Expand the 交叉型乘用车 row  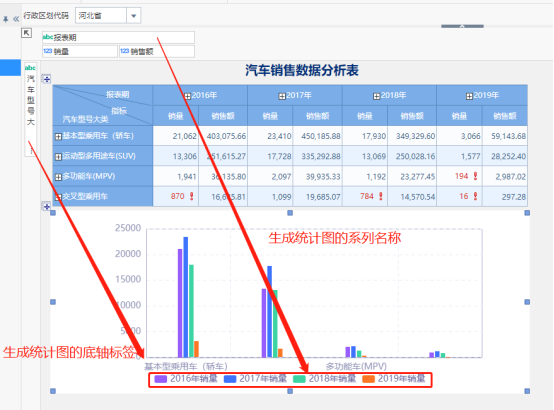(x=58, y=197)
